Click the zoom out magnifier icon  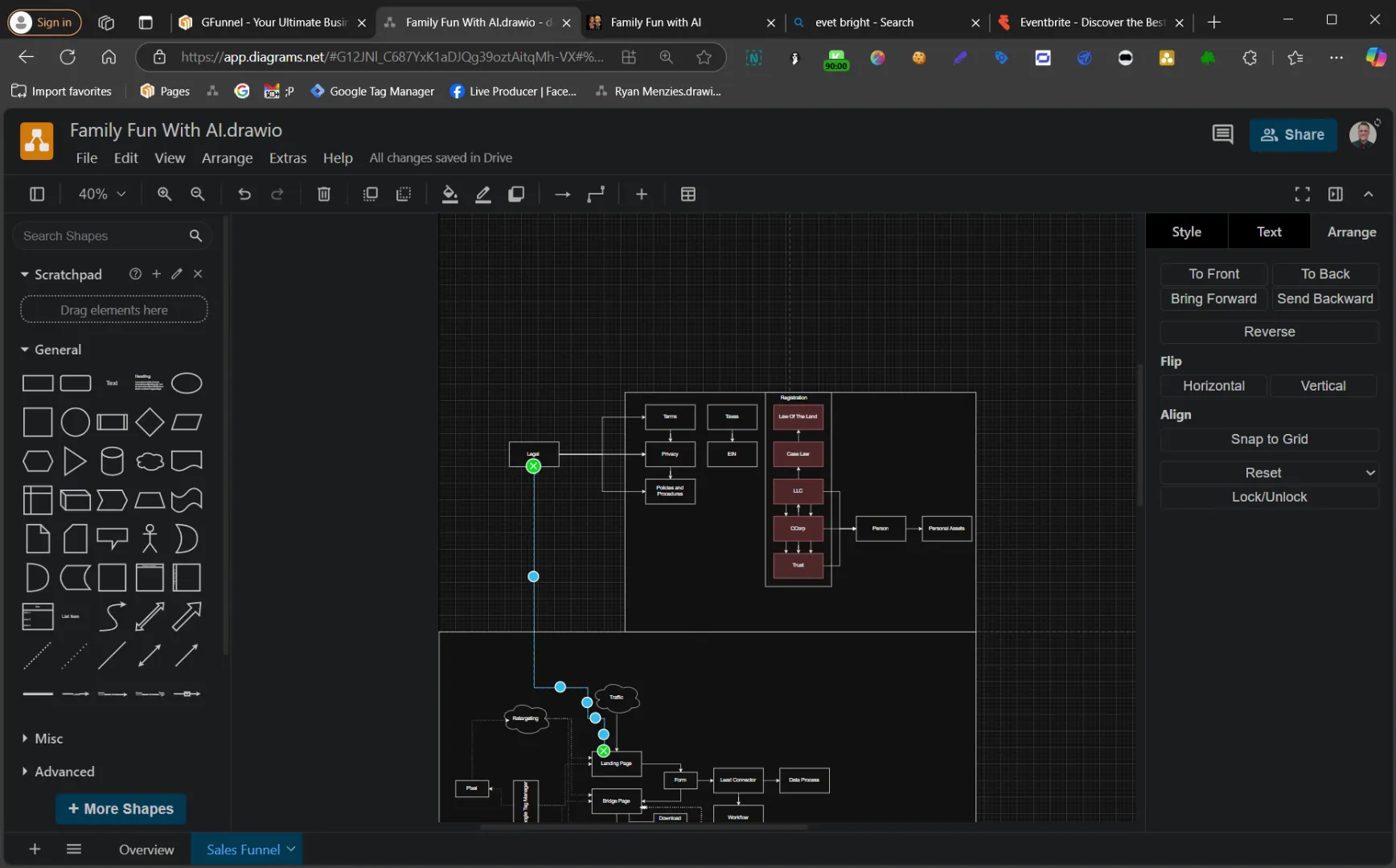tap(197, 194)
